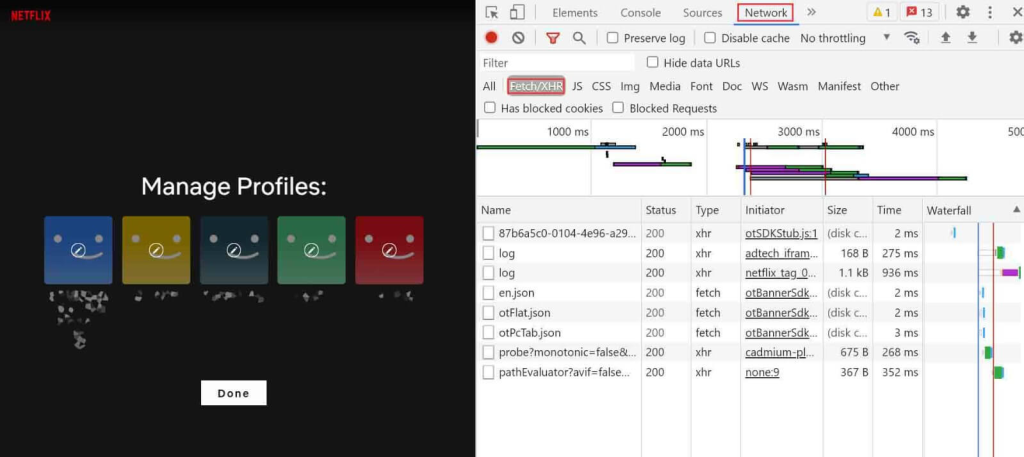Click the import HAR upload arrow icon
Screen dimensions: 1024x457
[945, 38]
